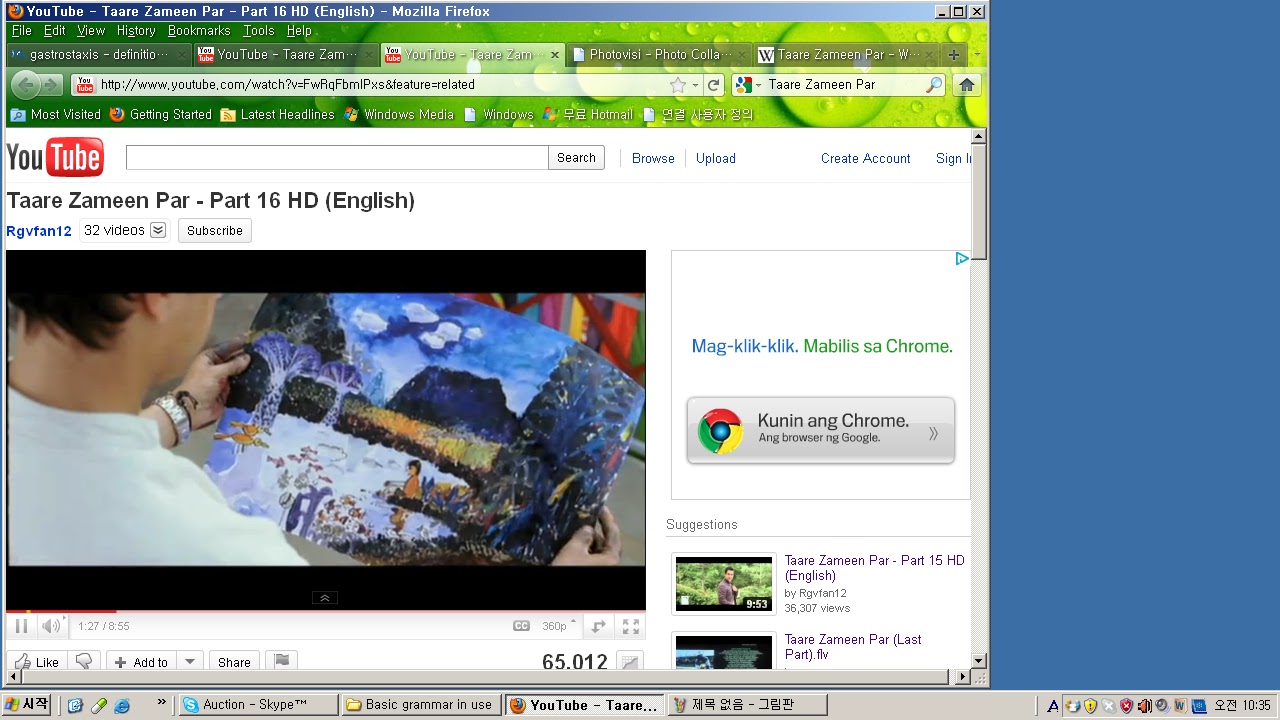Open the Upload link
Image resolution: width=1280 pixels, height=720 pixels.
(716, 158)
